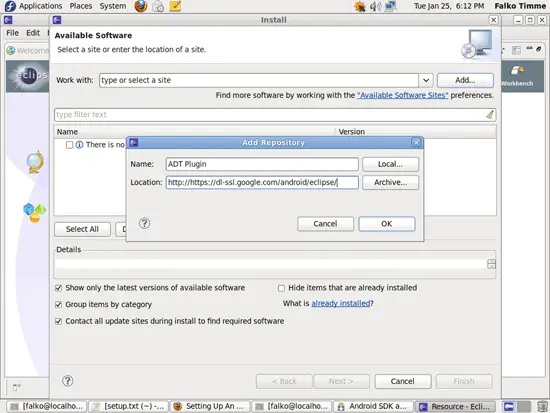Toggle Show only the latest versions checkbox
550x413 pixels.
click(59, 288)
